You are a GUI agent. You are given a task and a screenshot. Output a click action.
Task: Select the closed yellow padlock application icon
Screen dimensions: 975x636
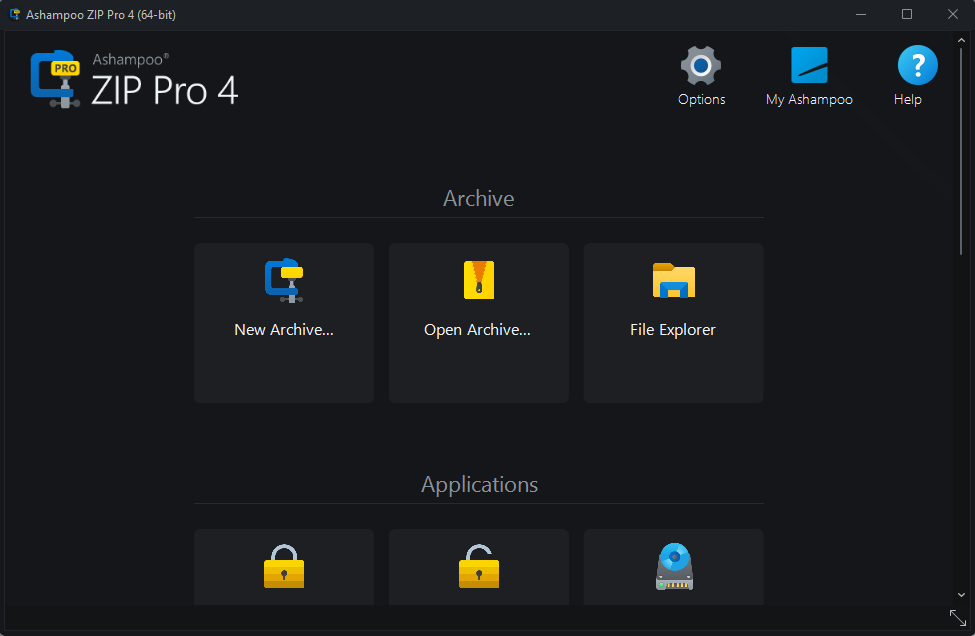[284, 566]
